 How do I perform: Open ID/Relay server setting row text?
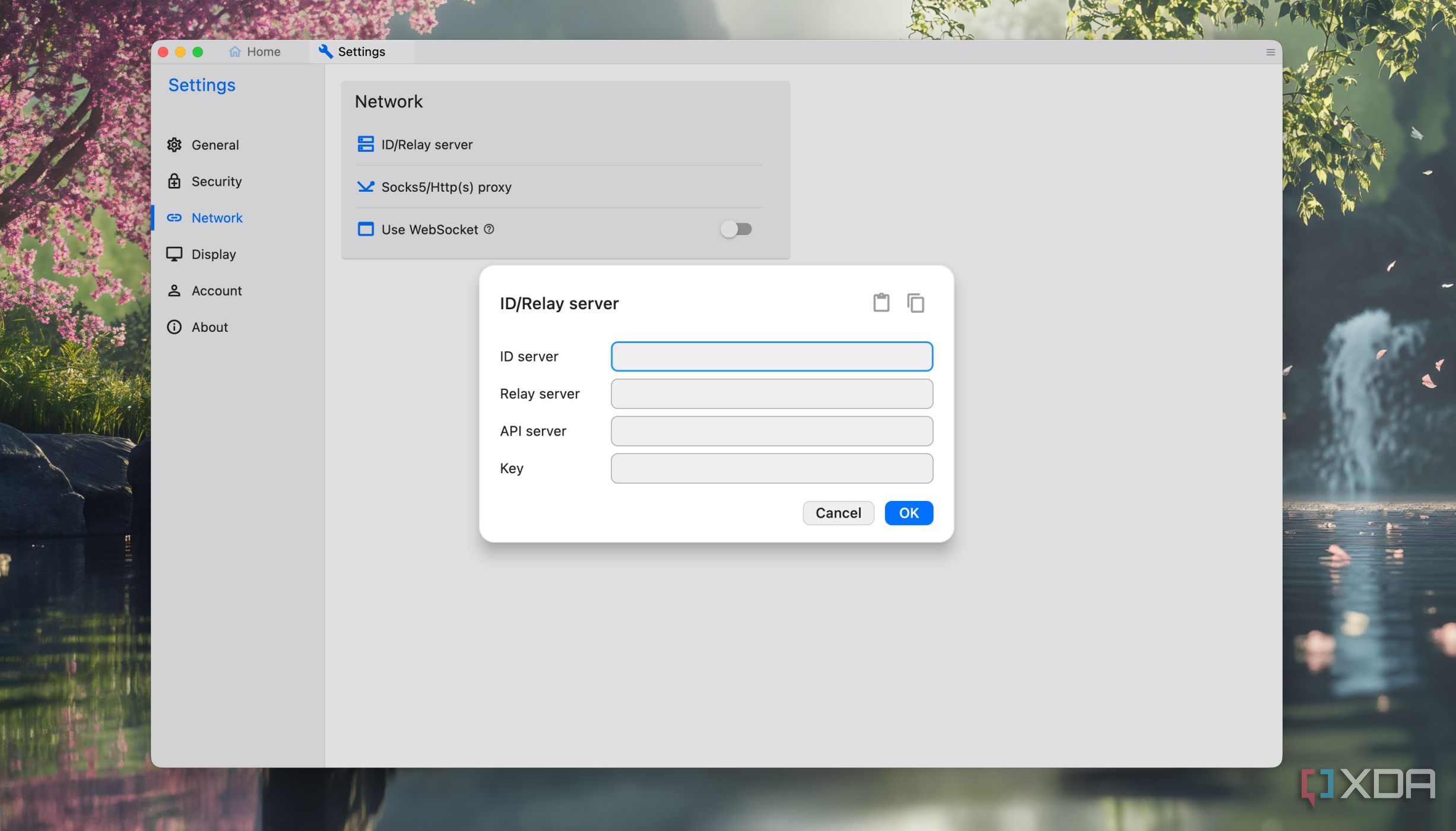point(427,144)
